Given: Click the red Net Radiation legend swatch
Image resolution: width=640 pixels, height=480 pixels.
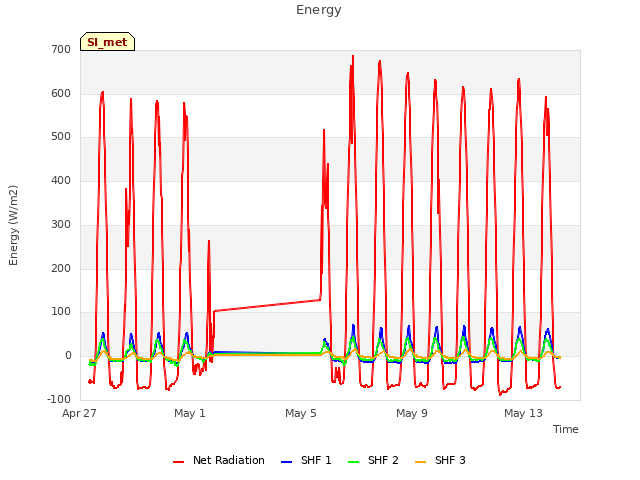Looking at the screenshot, I should click(x=178, y=462).
